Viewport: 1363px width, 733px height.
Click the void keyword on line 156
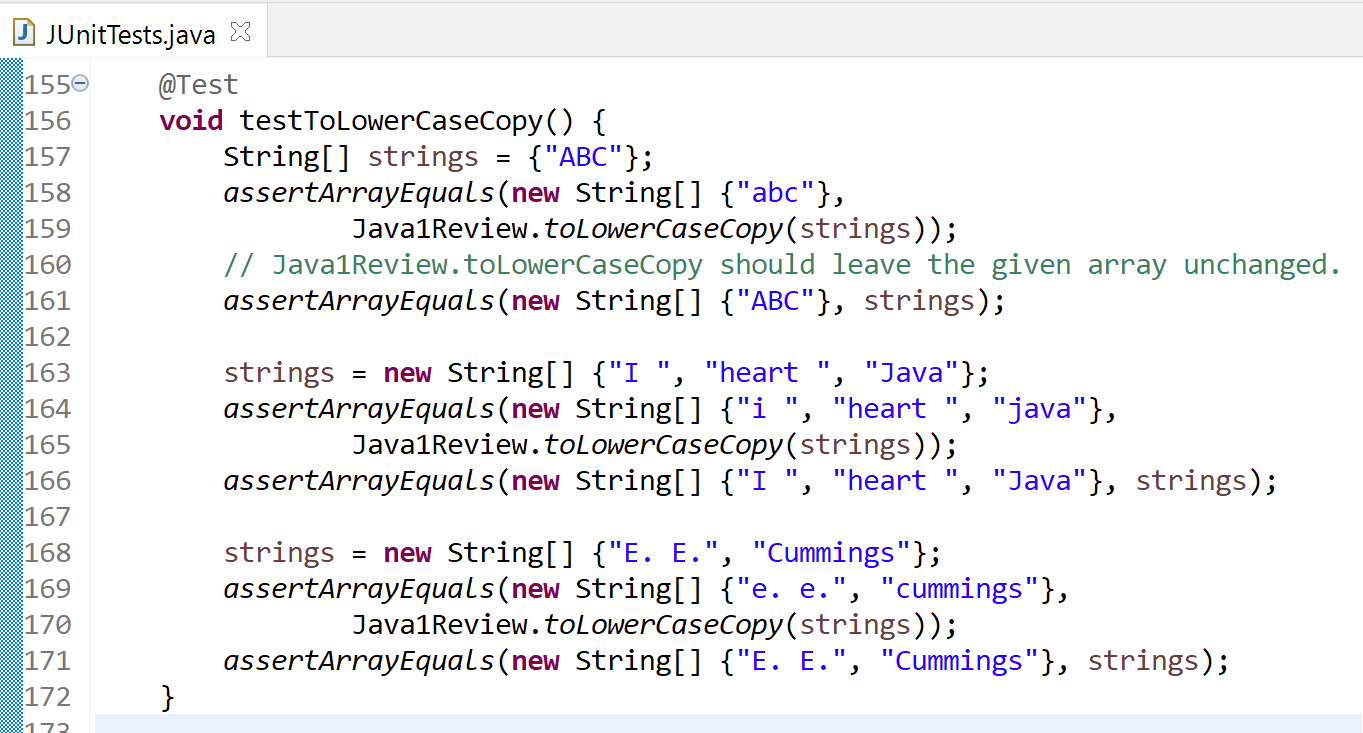190,120
